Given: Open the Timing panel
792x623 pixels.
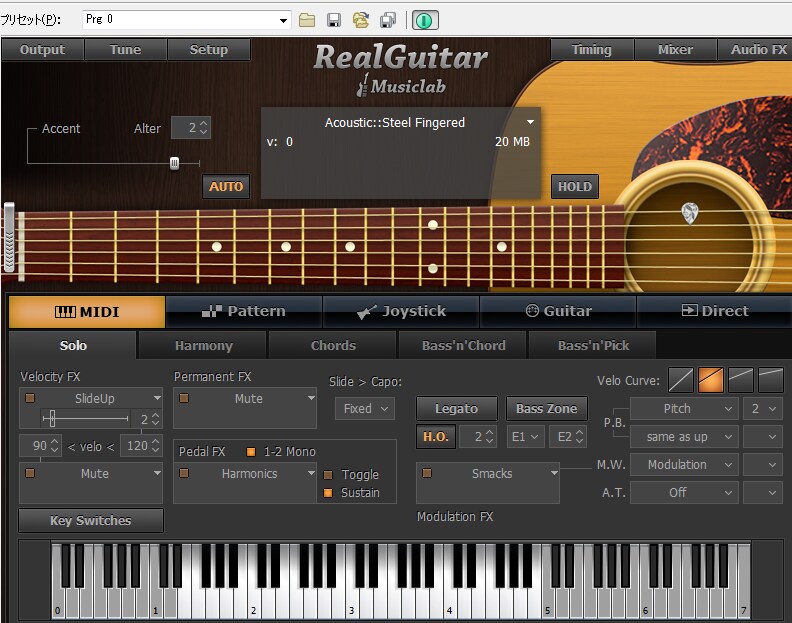Looking at the screenshot, I should pyautogui.click(x=591, y=50).
